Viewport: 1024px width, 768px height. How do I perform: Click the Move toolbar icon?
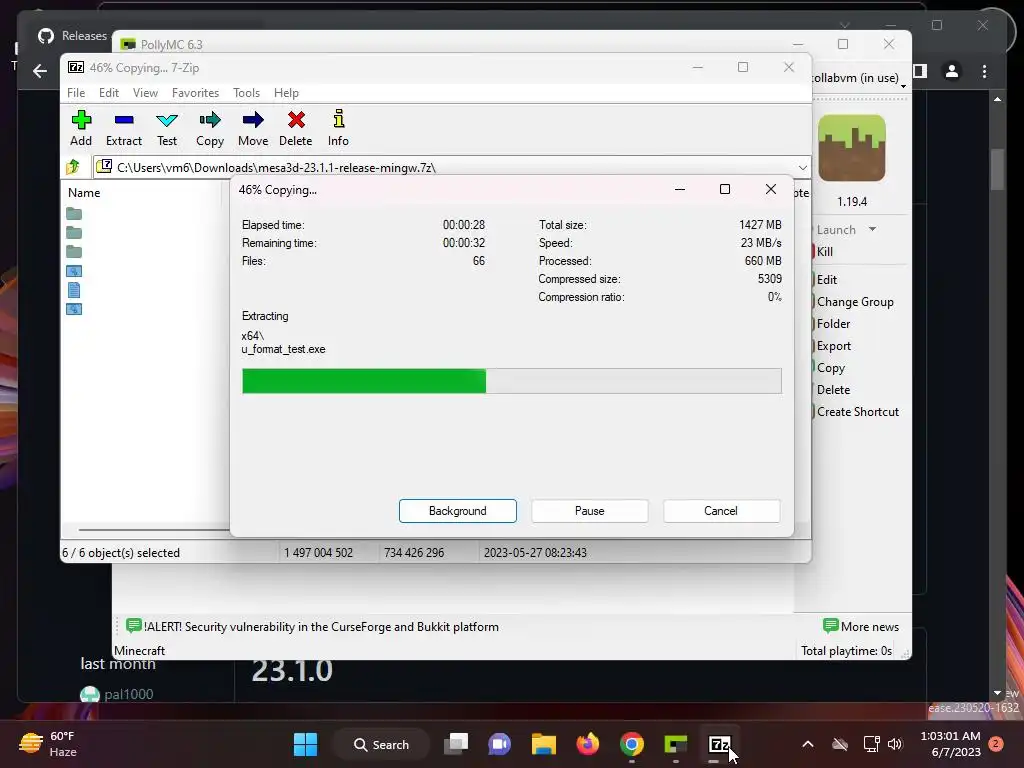pyautogui.click(x=253, y=128)
